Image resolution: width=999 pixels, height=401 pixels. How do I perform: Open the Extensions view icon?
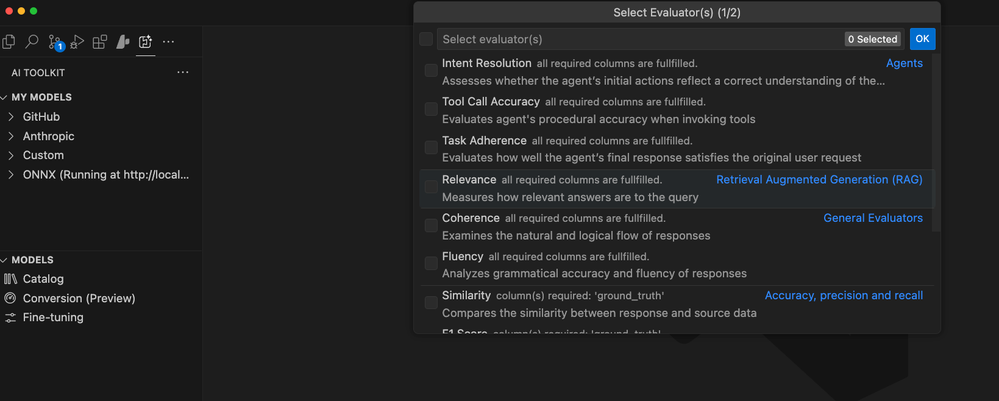[x=100, y=42]
